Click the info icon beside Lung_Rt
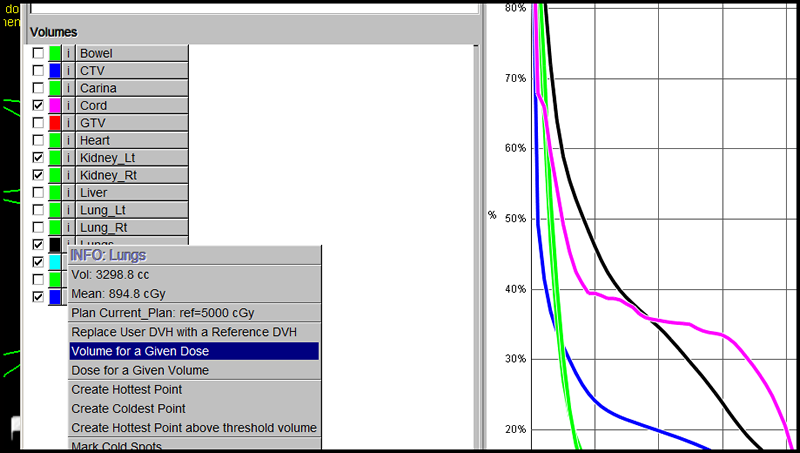 coord(69,228)
